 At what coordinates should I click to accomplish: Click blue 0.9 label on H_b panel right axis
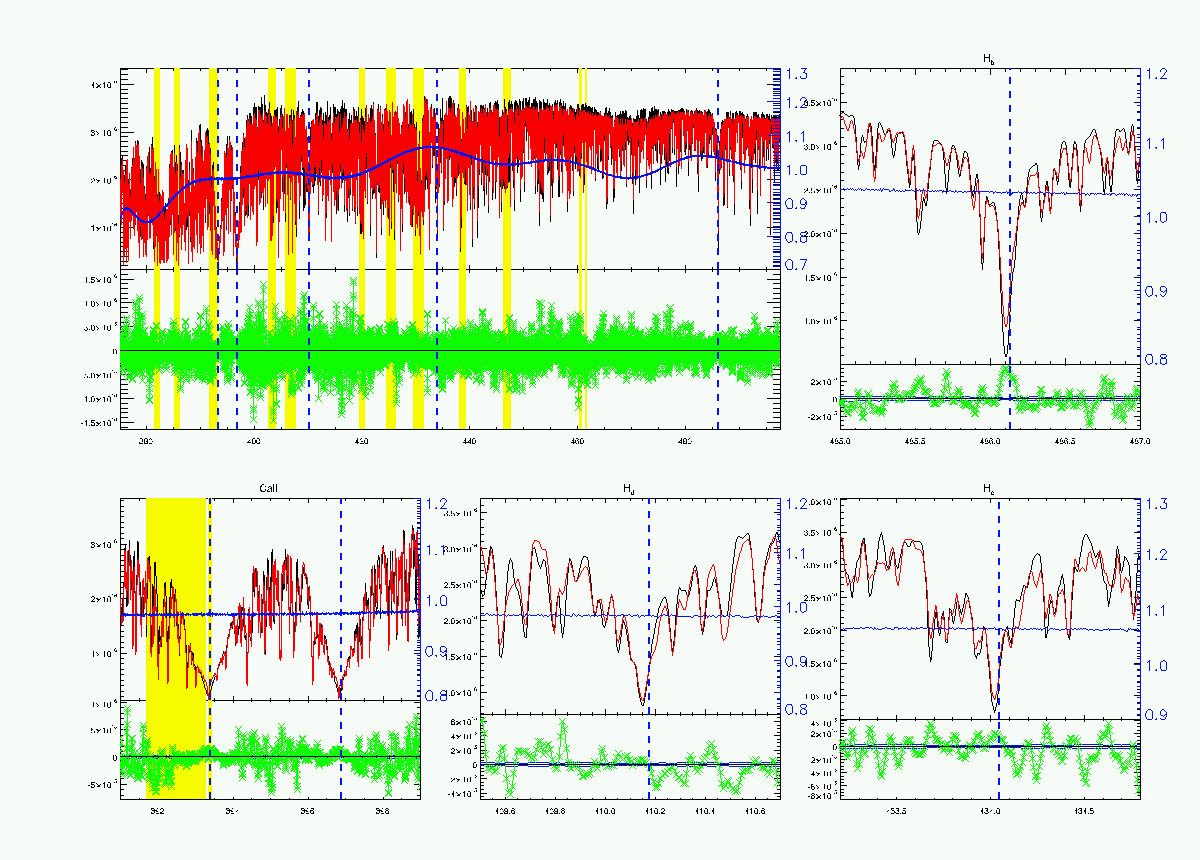1155,291
